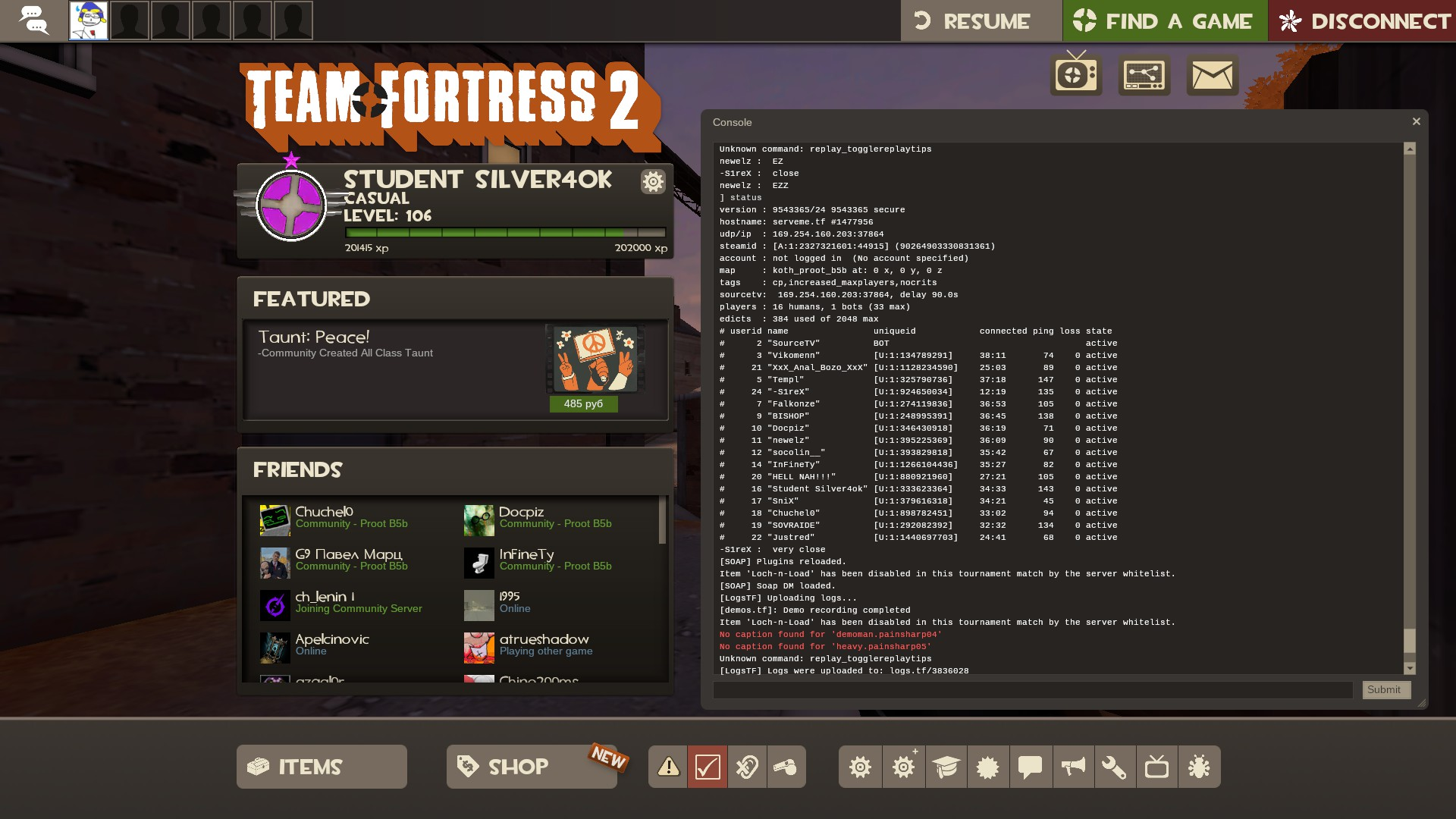Viewport: 1456px width, 819px height.
Task: Open the training graduation cap icon
Action: pos(946,767)
